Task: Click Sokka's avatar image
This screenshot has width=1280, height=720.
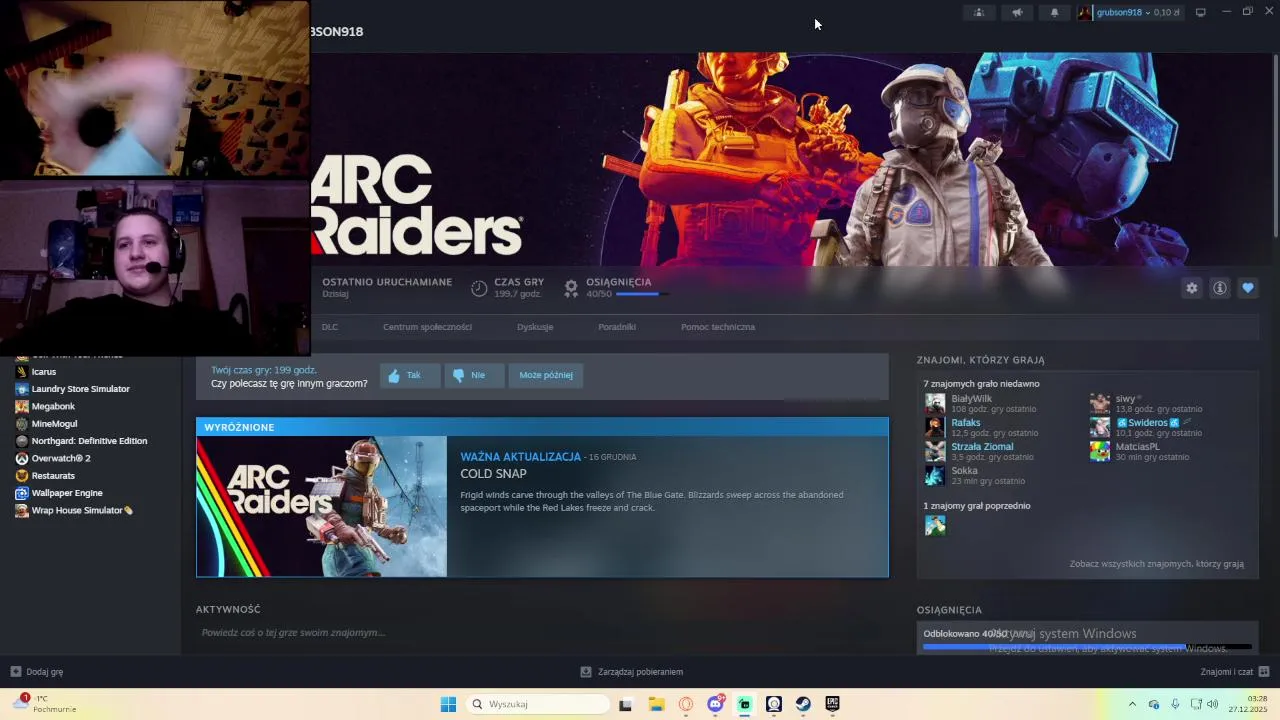Action: pos(935,475)
